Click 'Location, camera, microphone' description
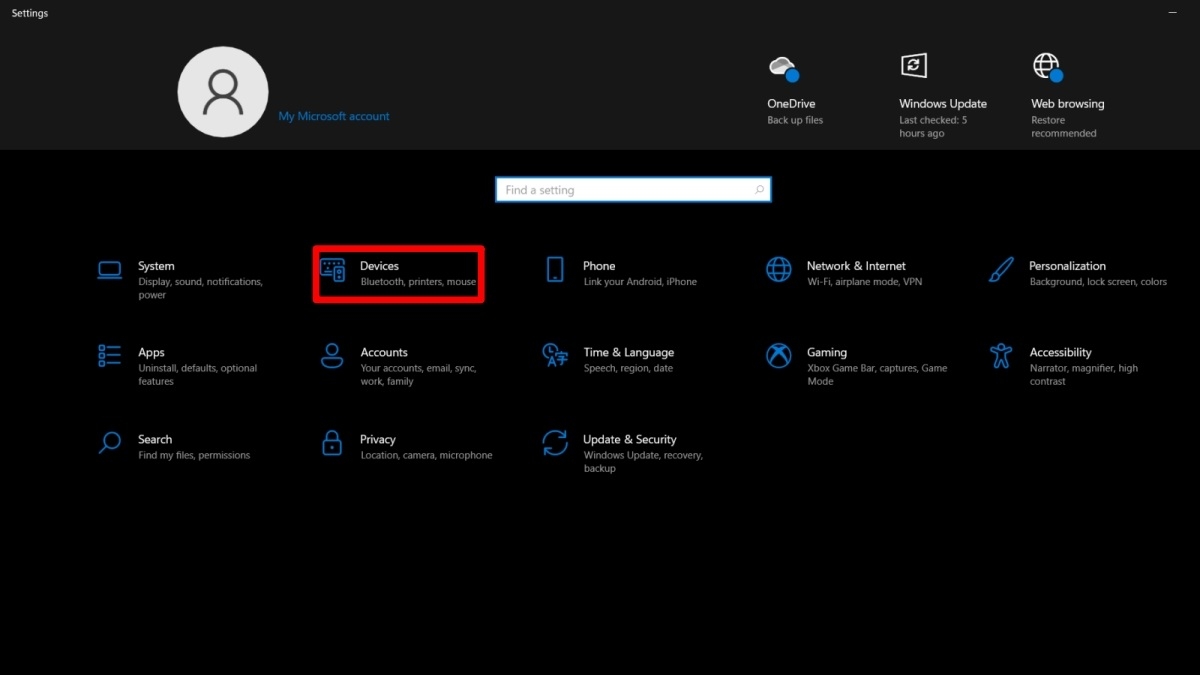 point(426,455)
